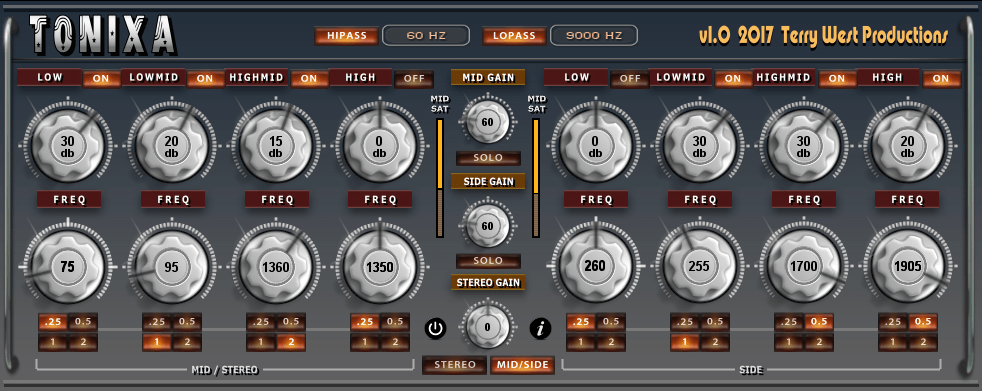This screenshot has height=391, width=982.
Task: Click the Mid HIGHMID 15 db gain knob
Action: [x=276, y=145]
